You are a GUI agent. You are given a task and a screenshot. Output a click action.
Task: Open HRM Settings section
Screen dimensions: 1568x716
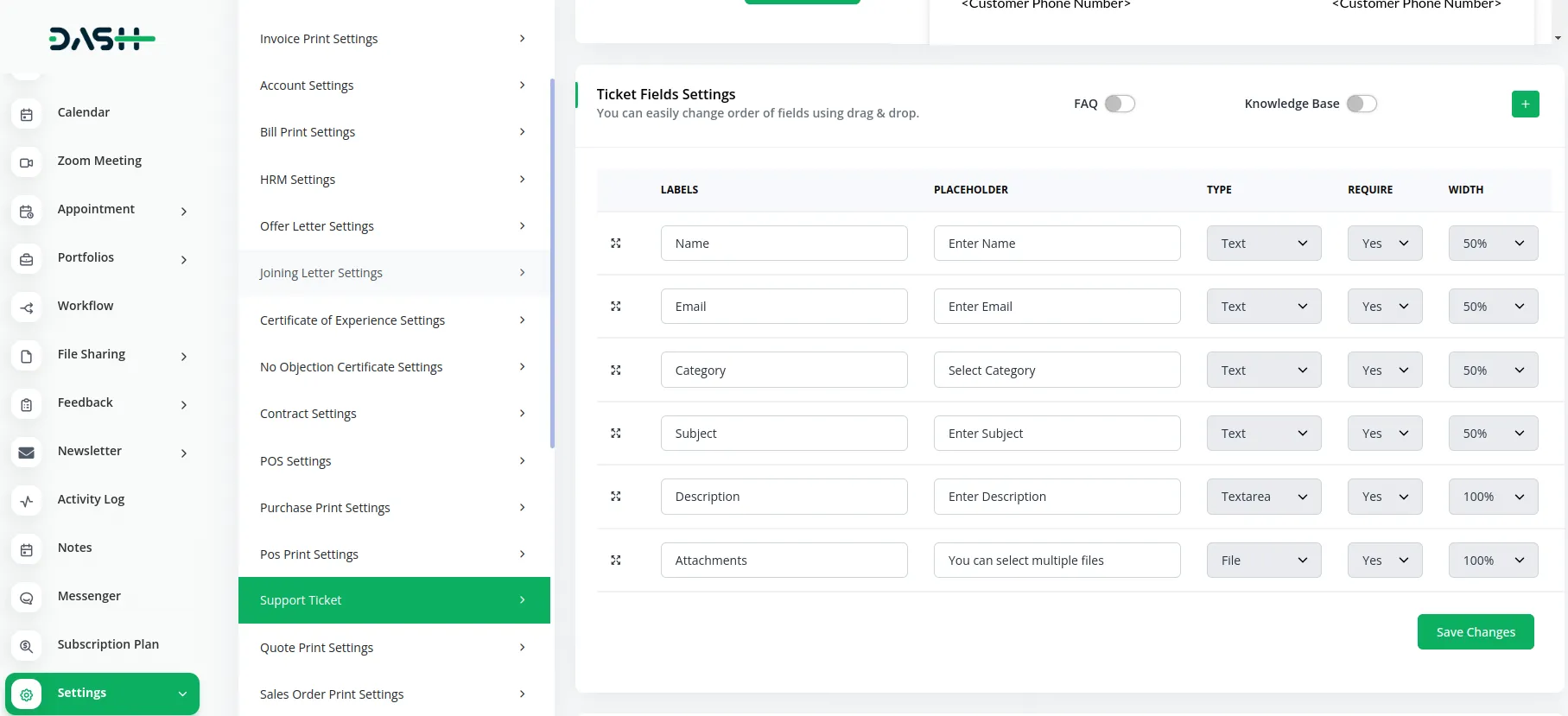393,180
